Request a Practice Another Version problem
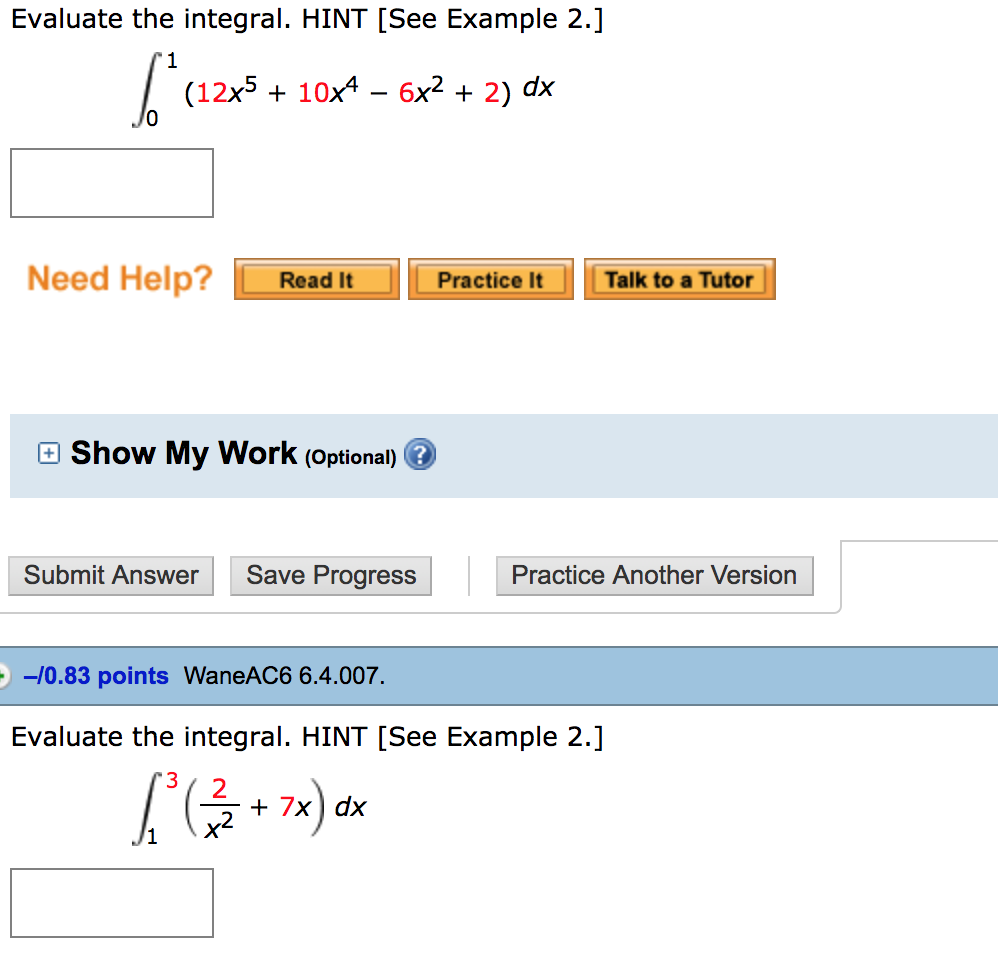 (x=654, y=575)
